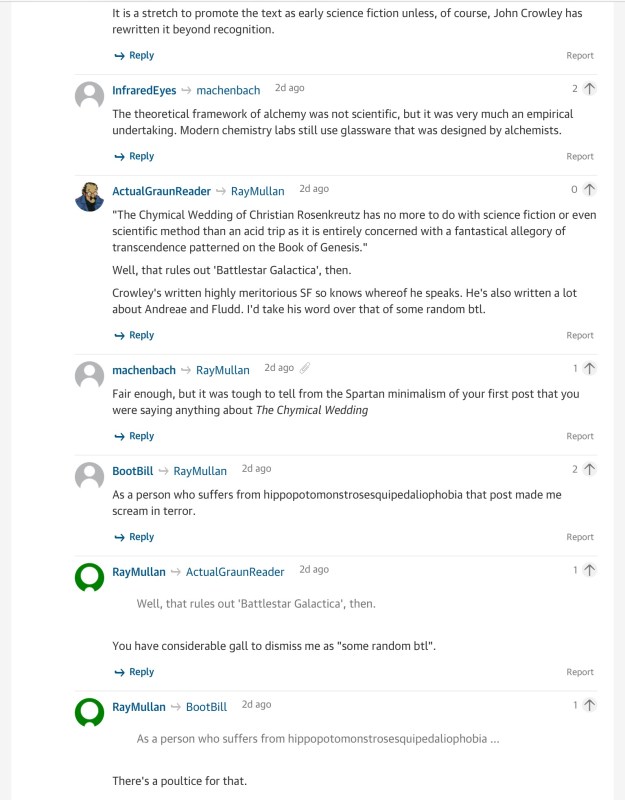Reply to BootBill's comment
Screen dimensions: 625x800
click(x=134, y=537)
